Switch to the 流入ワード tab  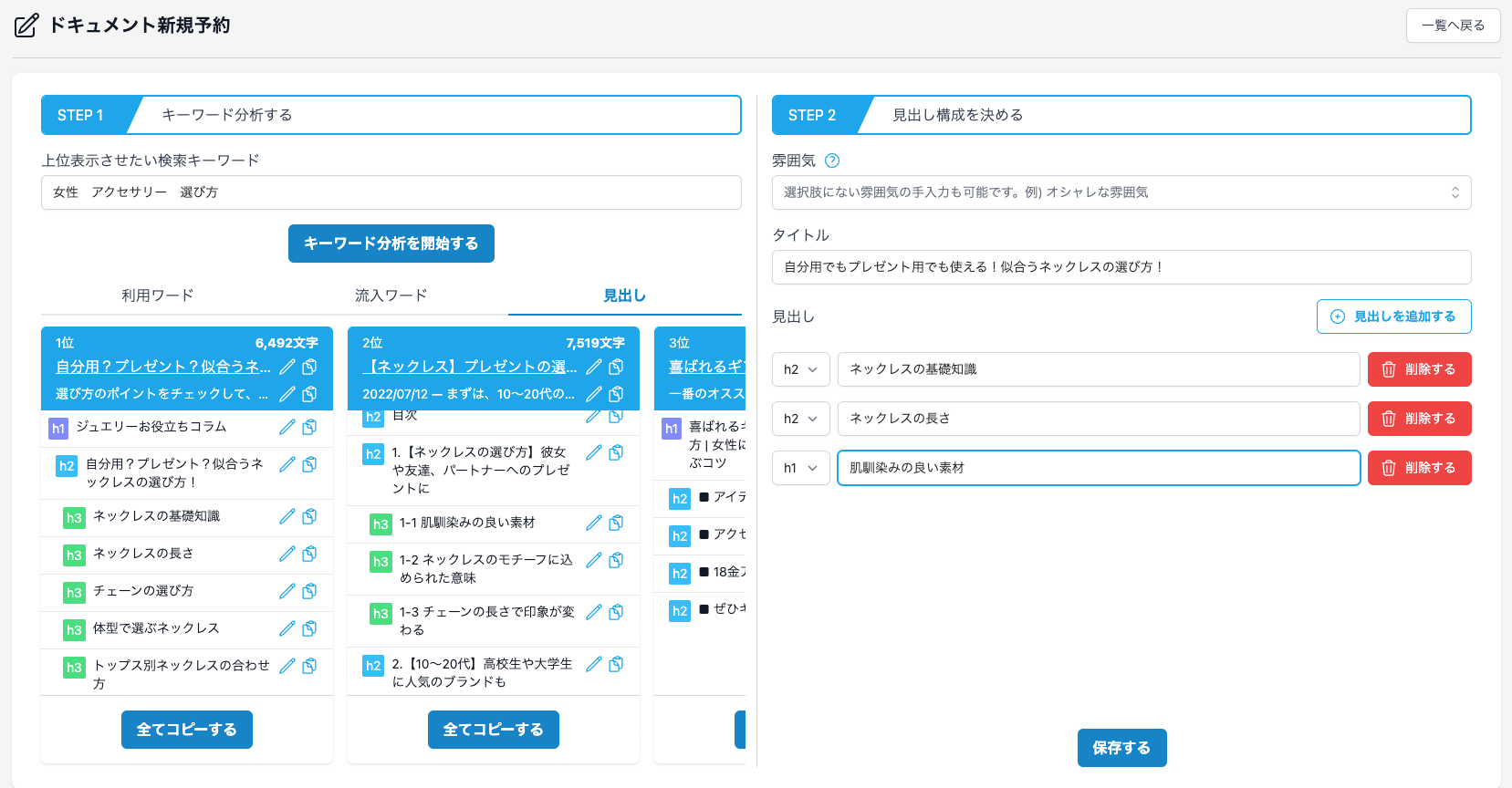(x=391, y=295)
